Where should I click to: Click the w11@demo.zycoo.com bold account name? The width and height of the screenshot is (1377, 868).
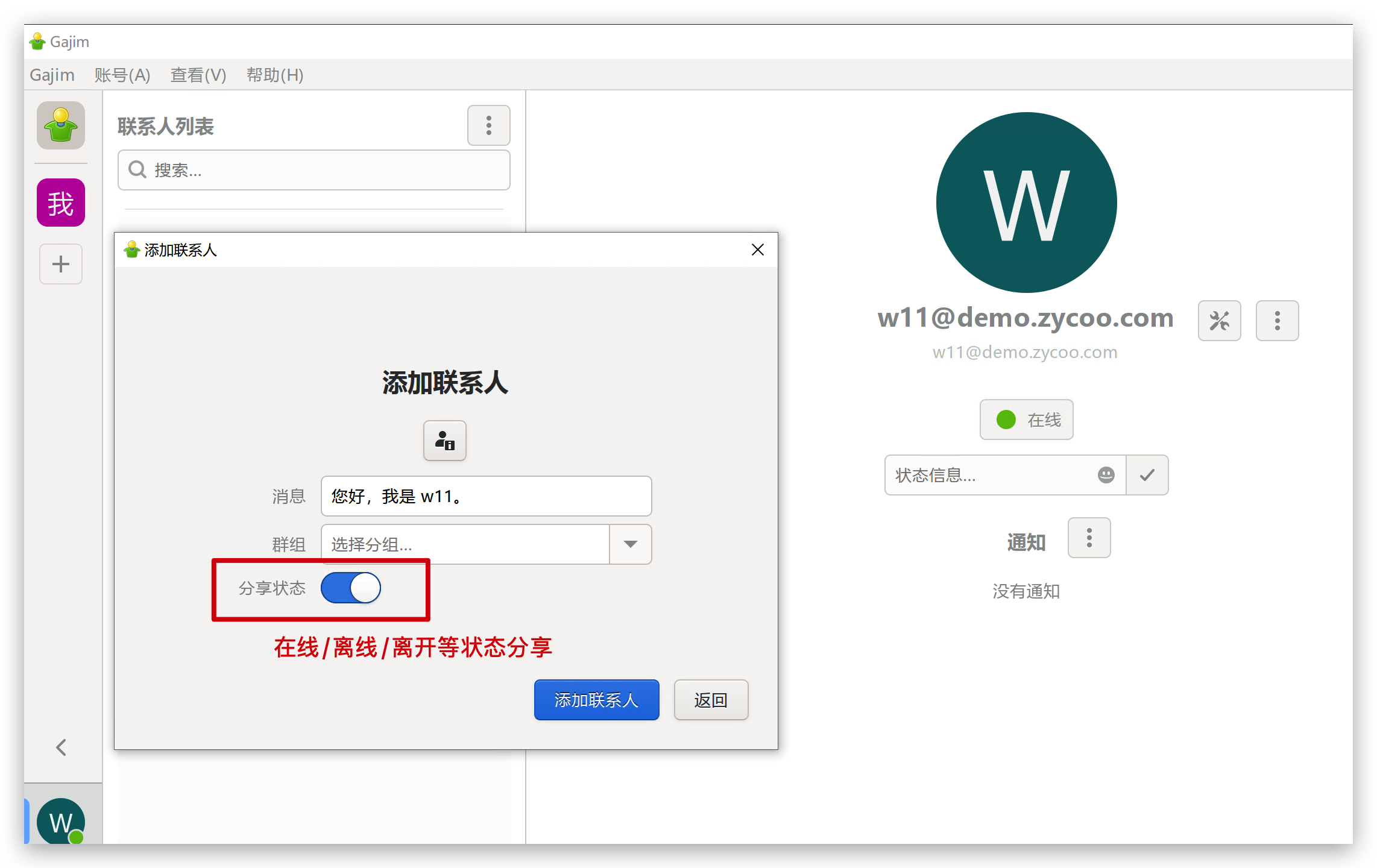coord(1026,318)
